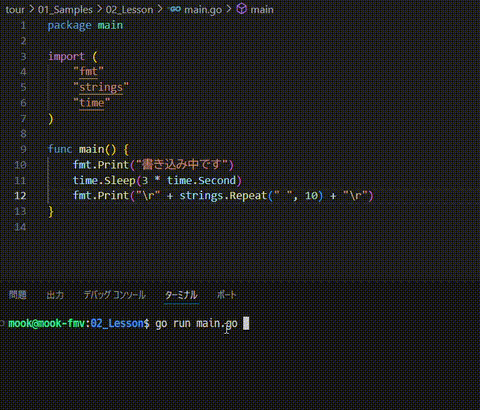Screen dimensions: 480x410
Task: Expand the 02_Lesson breadcrumb folder
Action: click(129, 10)
